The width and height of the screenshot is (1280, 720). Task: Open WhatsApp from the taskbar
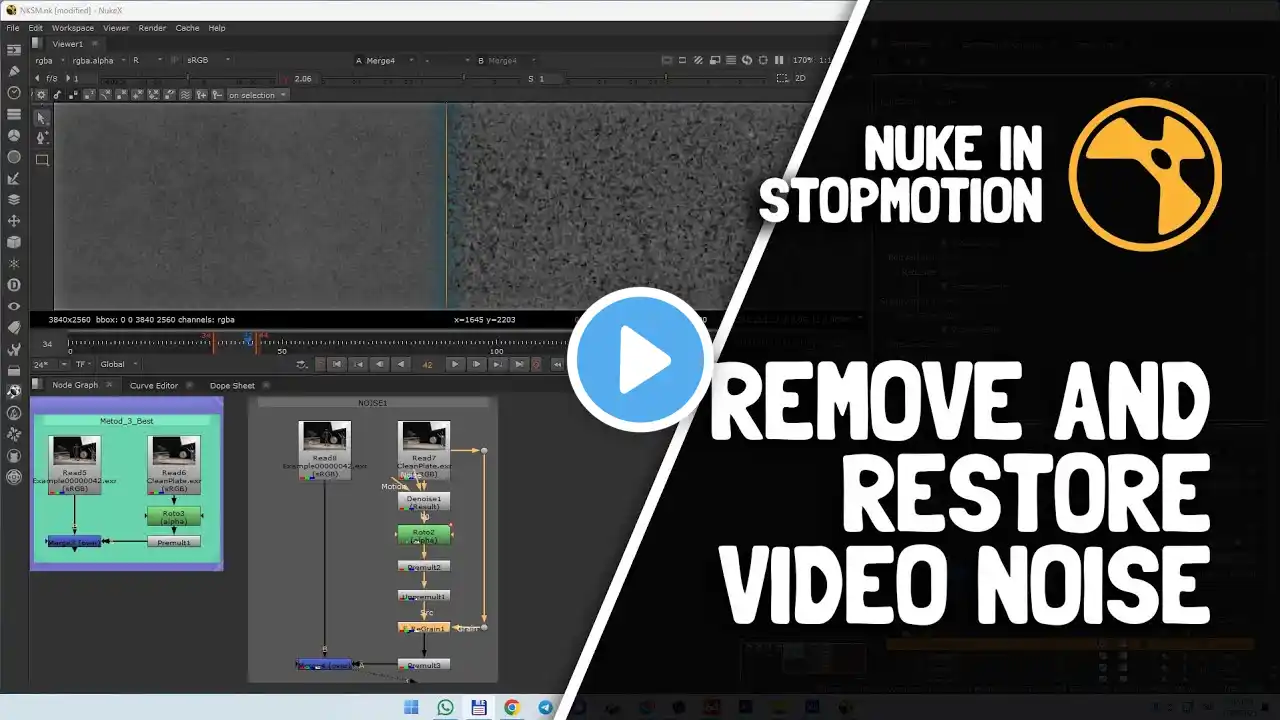click(445, 707)
